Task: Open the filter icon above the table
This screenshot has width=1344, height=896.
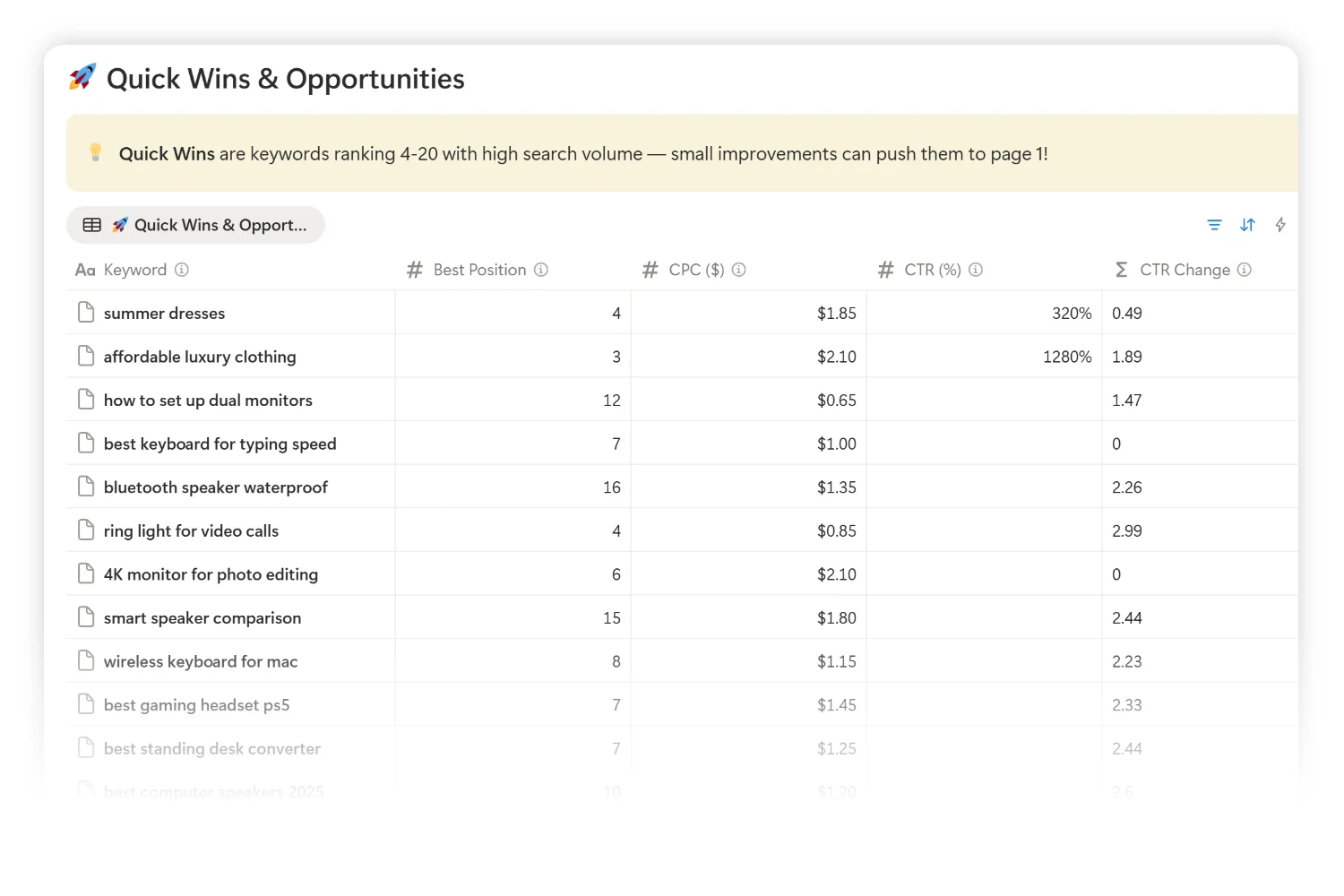Action: pos(1214,225)
